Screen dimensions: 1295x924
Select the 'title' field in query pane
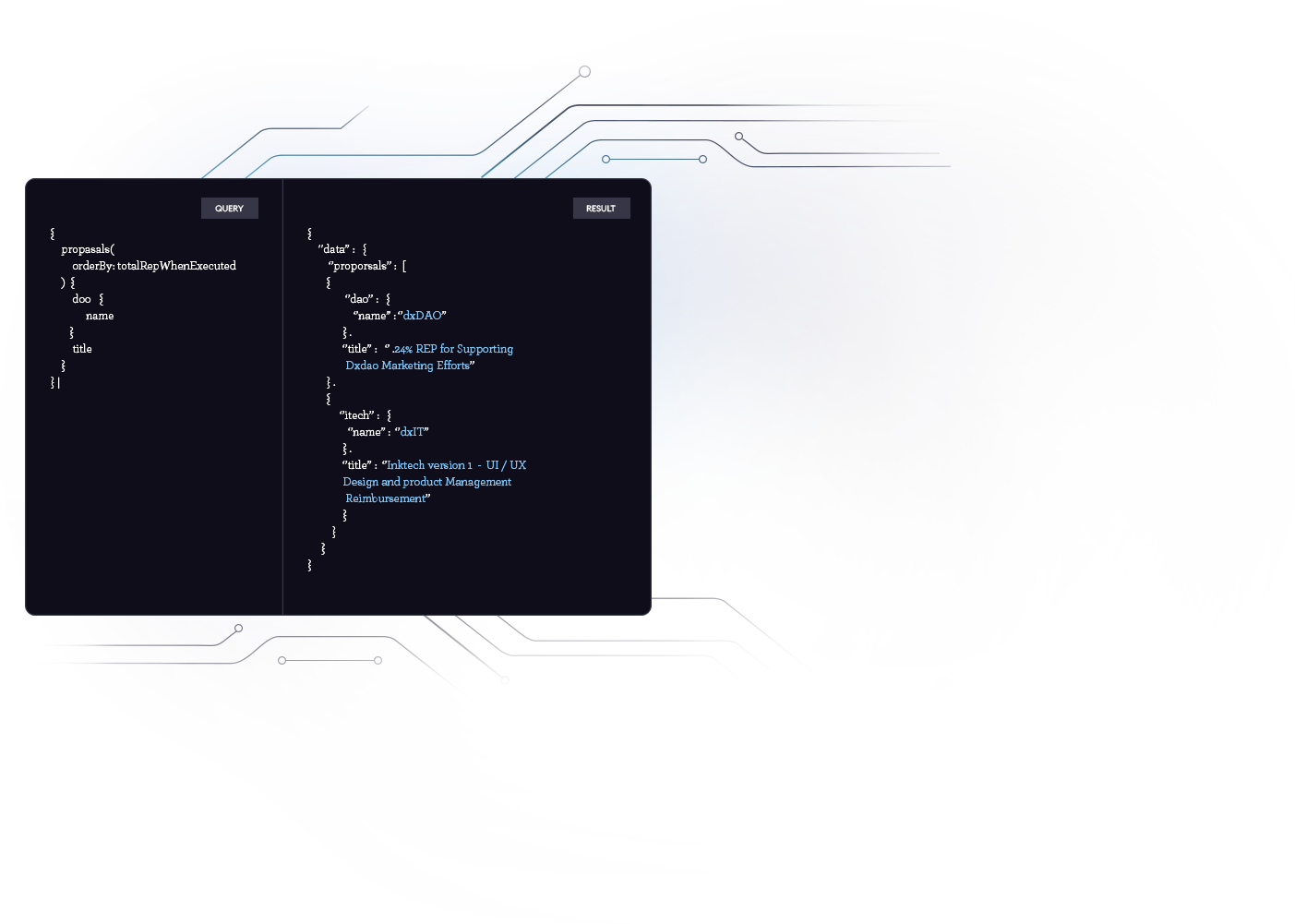82,349
